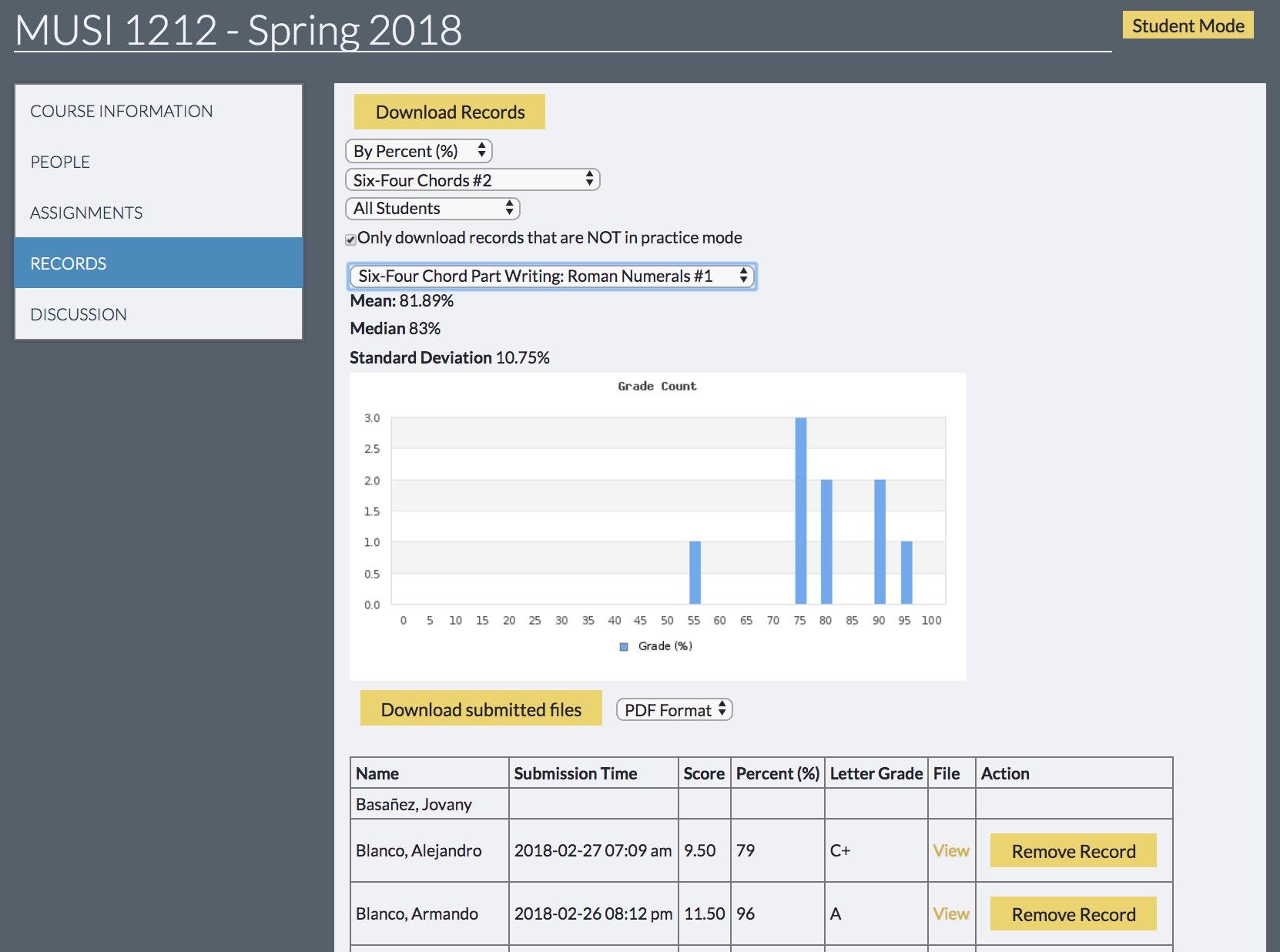1280x952 pixels.
Task: Open Course Information in sidebar
Action: point(122,111)
